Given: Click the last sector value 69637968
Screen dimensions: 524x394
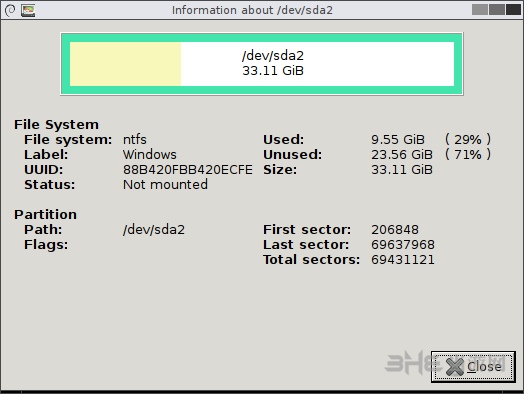Looking at the screenshot, I should 403,245.
